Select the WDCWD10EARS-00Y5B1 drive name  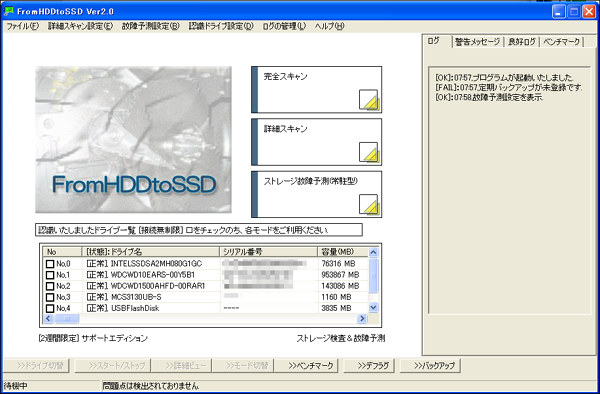point(153,275)
